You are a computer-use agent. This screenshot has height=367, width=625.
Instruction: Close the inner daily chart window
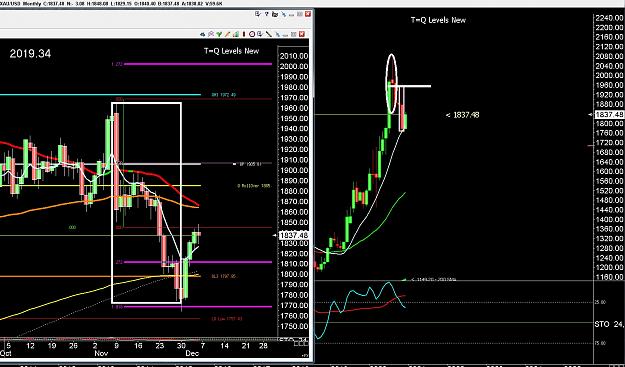point(302,34)
